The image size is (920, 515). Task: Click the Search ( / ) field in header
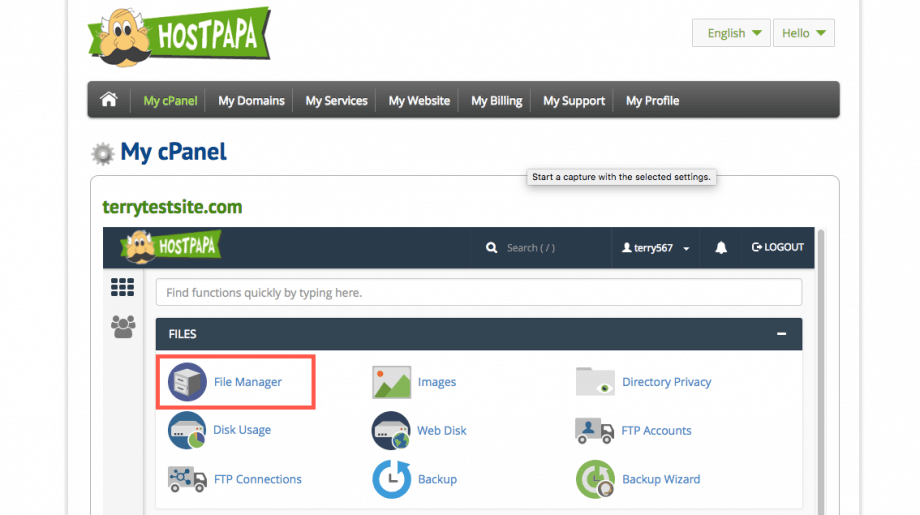(x=530, y=248)
